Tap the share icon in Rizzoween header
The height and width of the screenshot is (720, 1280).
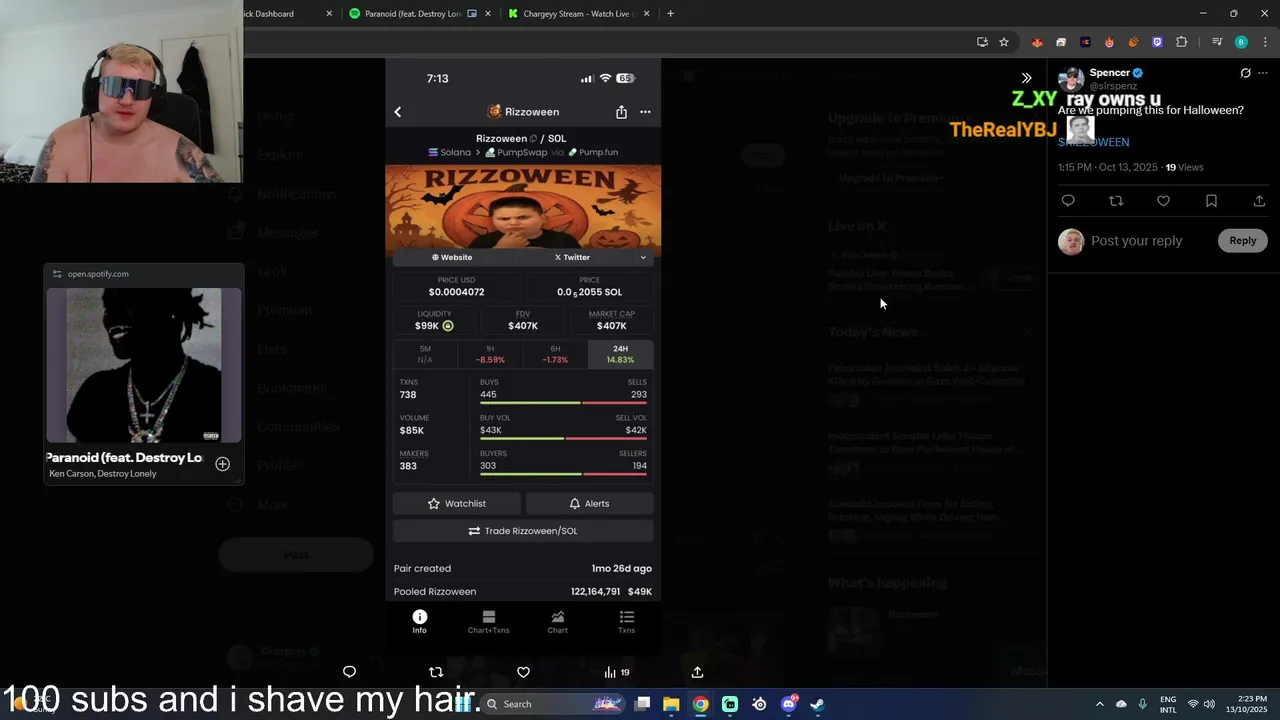(622, 112)
